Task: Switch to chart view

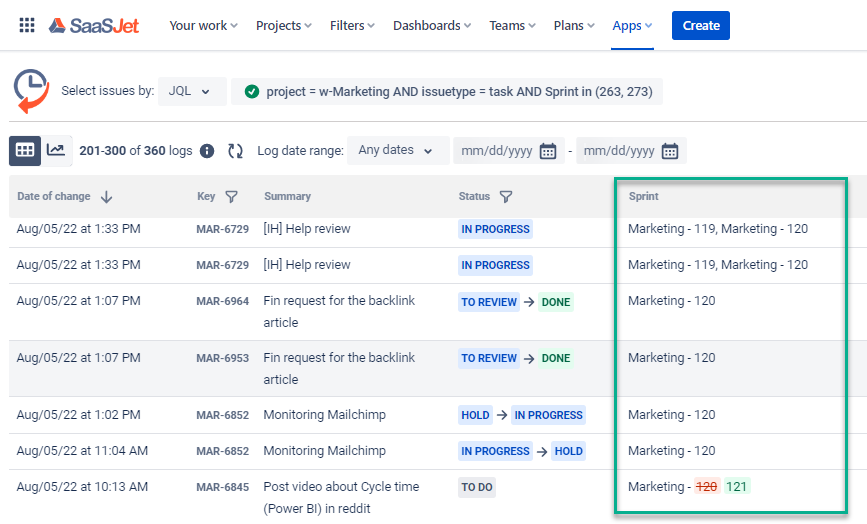Action: (56, 150)
